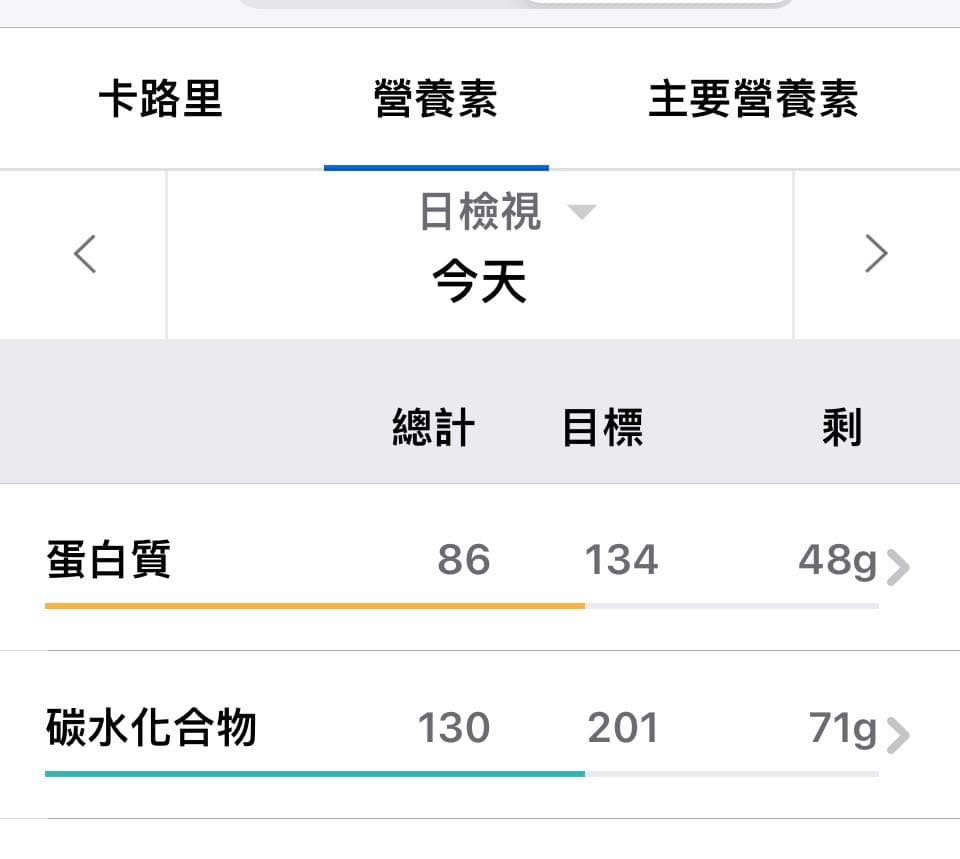
Task: Click the 碳水化合物 nutrient label
Action: (x=151, y=728)
